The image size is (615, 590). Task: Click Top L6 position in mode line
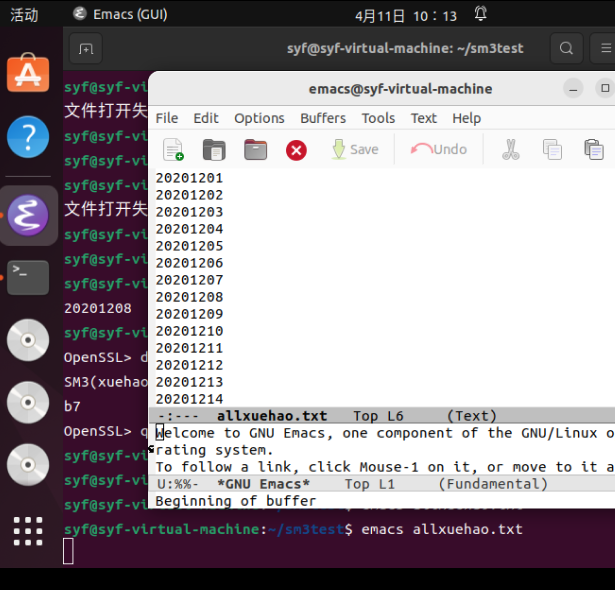click(378, 416)
